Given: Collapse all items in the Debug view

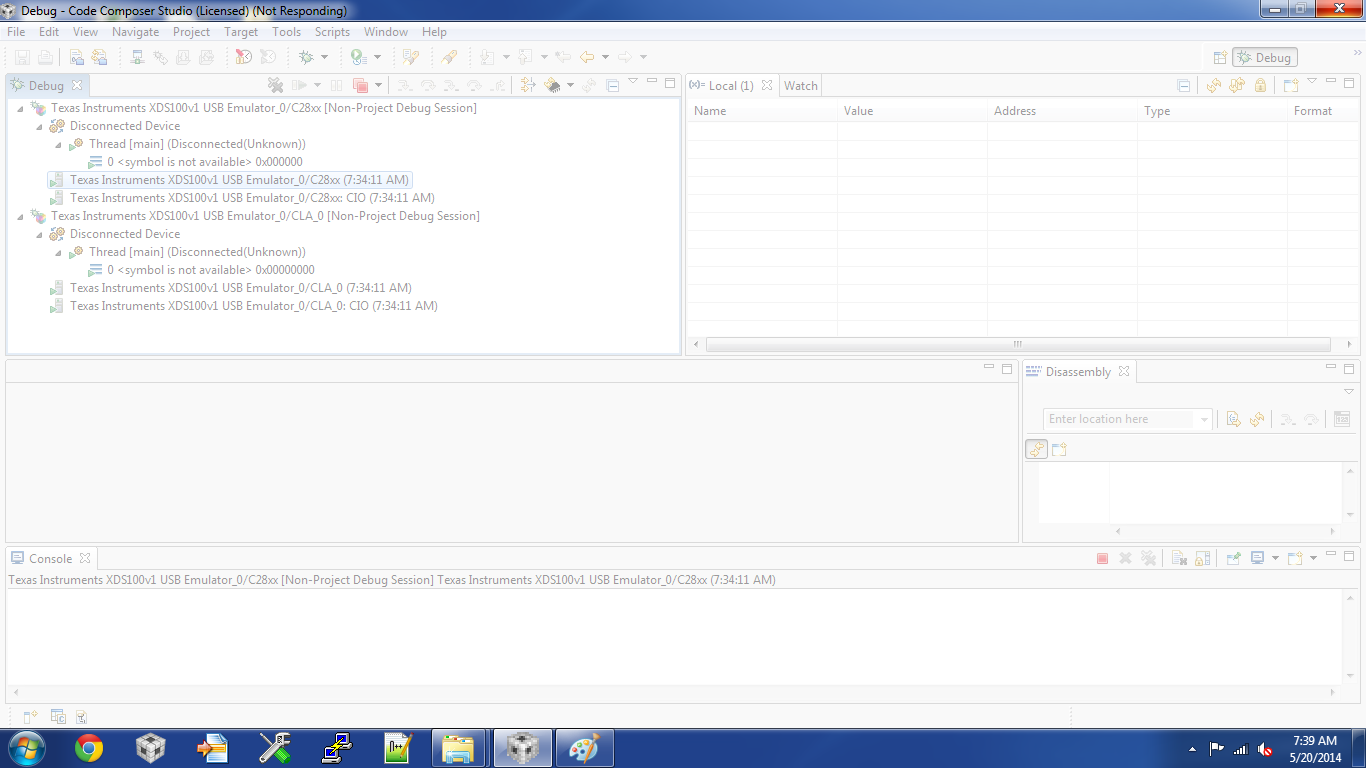Looking at the screenshot, I should [x=613, y=85].
